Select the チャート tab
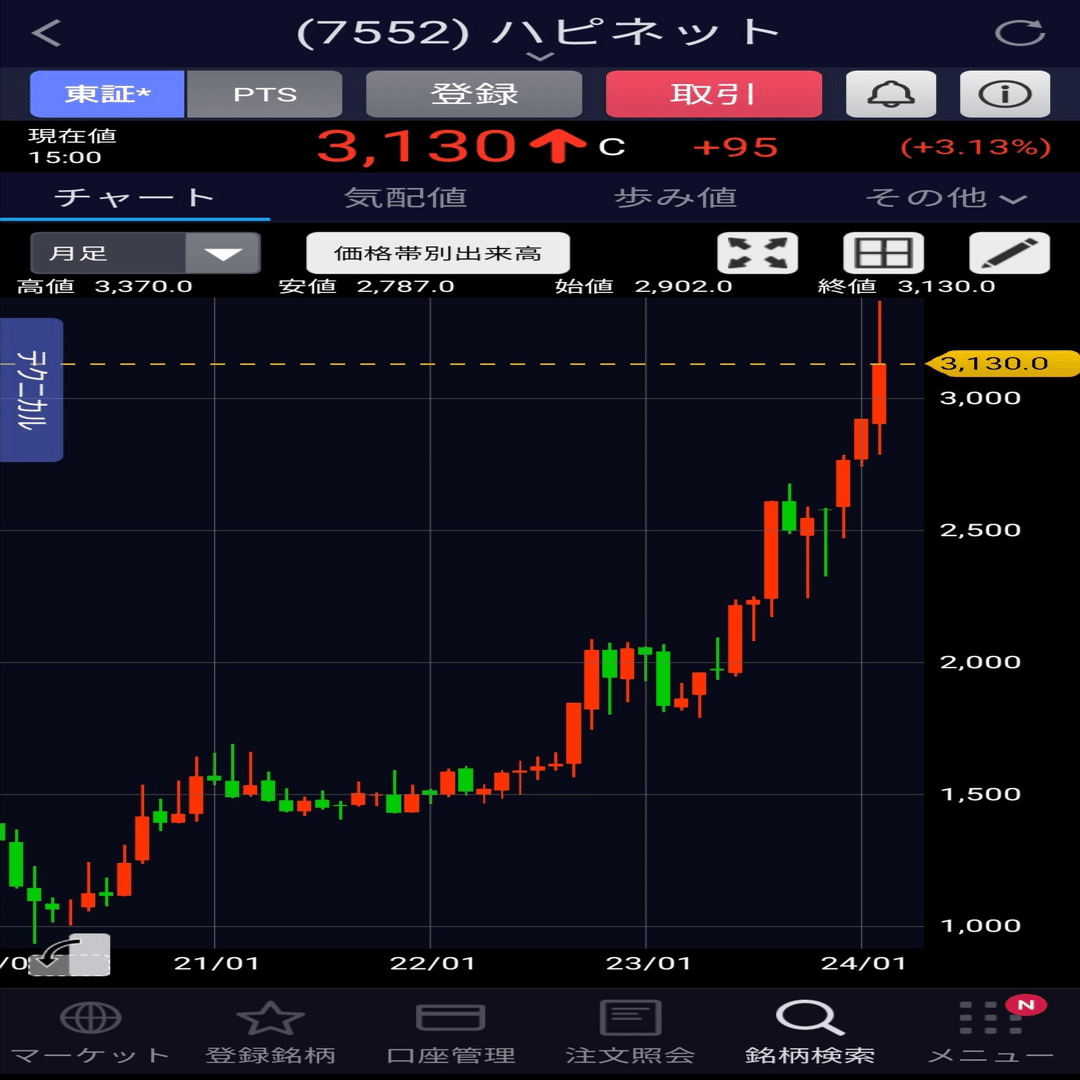 (135, 198)
